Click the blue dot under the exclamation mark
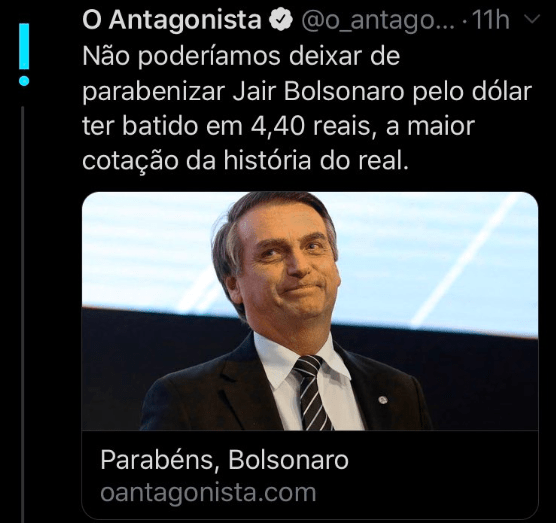The height and width of the screenshot is (523, 556). click(24, 81)
